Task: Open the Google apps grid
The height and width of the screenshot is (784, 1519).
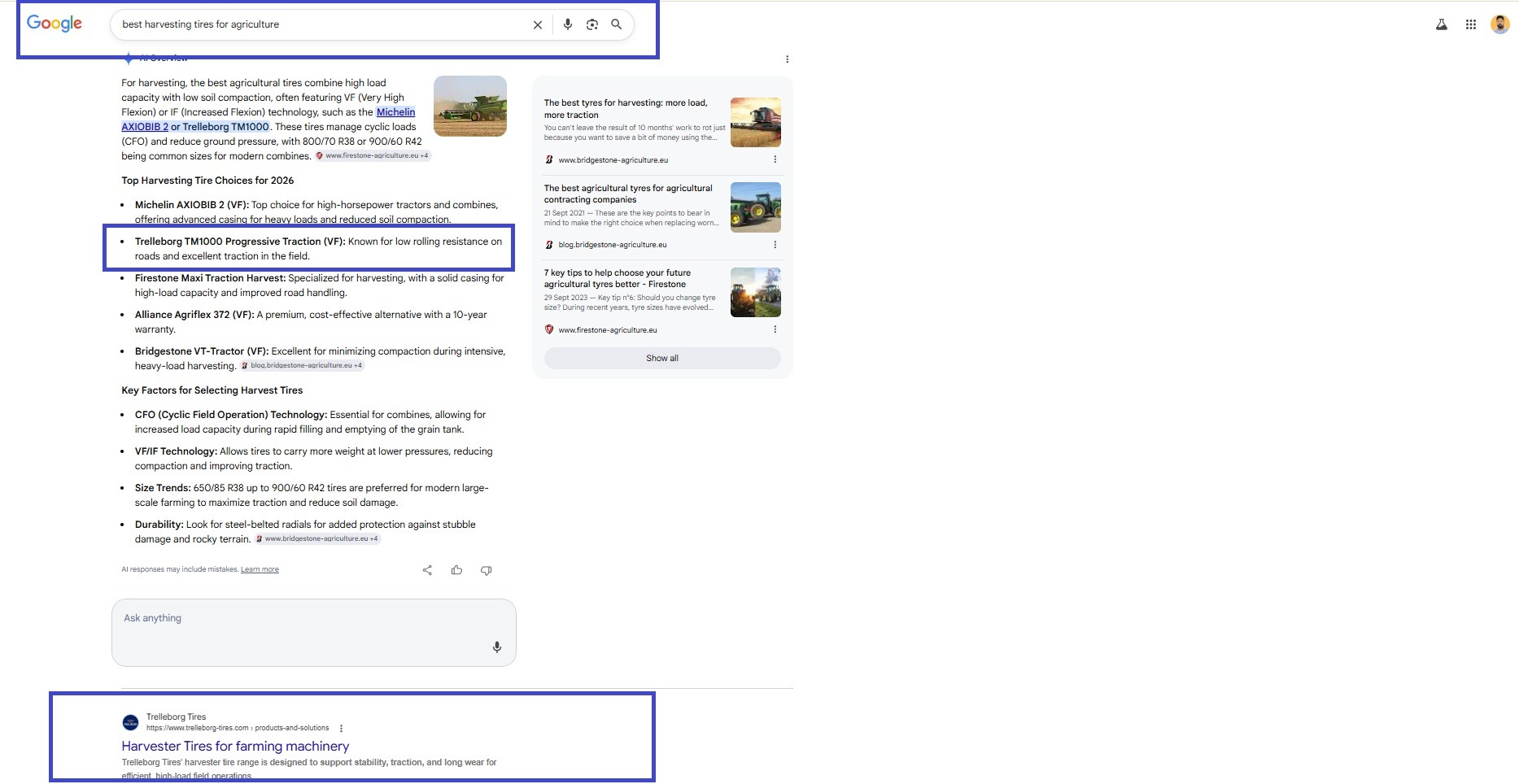Action: click(x=1471, y=24)
